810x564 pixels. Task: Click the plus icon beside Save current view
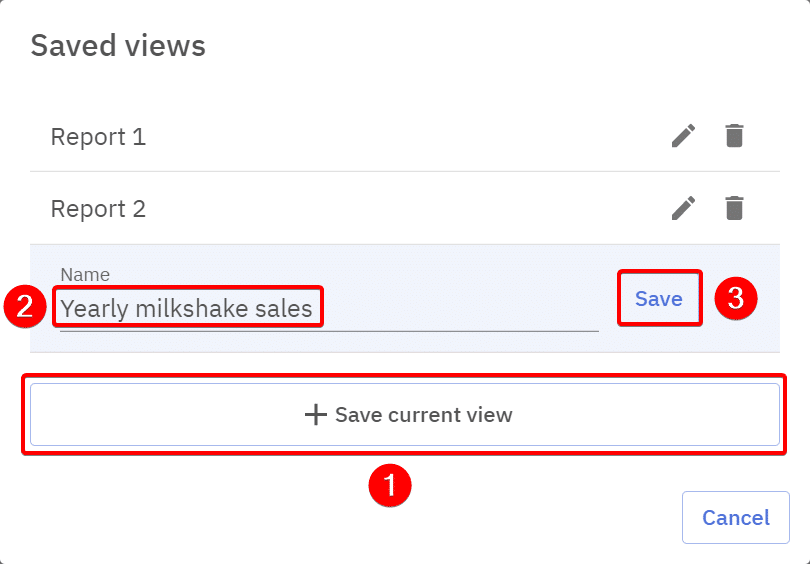point(316,415)
